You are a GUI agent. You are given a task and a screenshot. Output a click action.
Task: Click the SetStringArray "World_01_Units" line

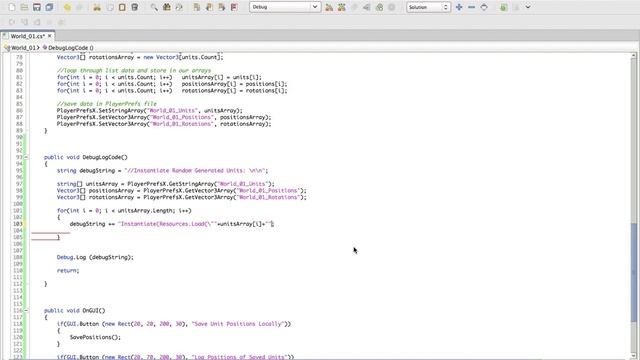click(149, 111)
